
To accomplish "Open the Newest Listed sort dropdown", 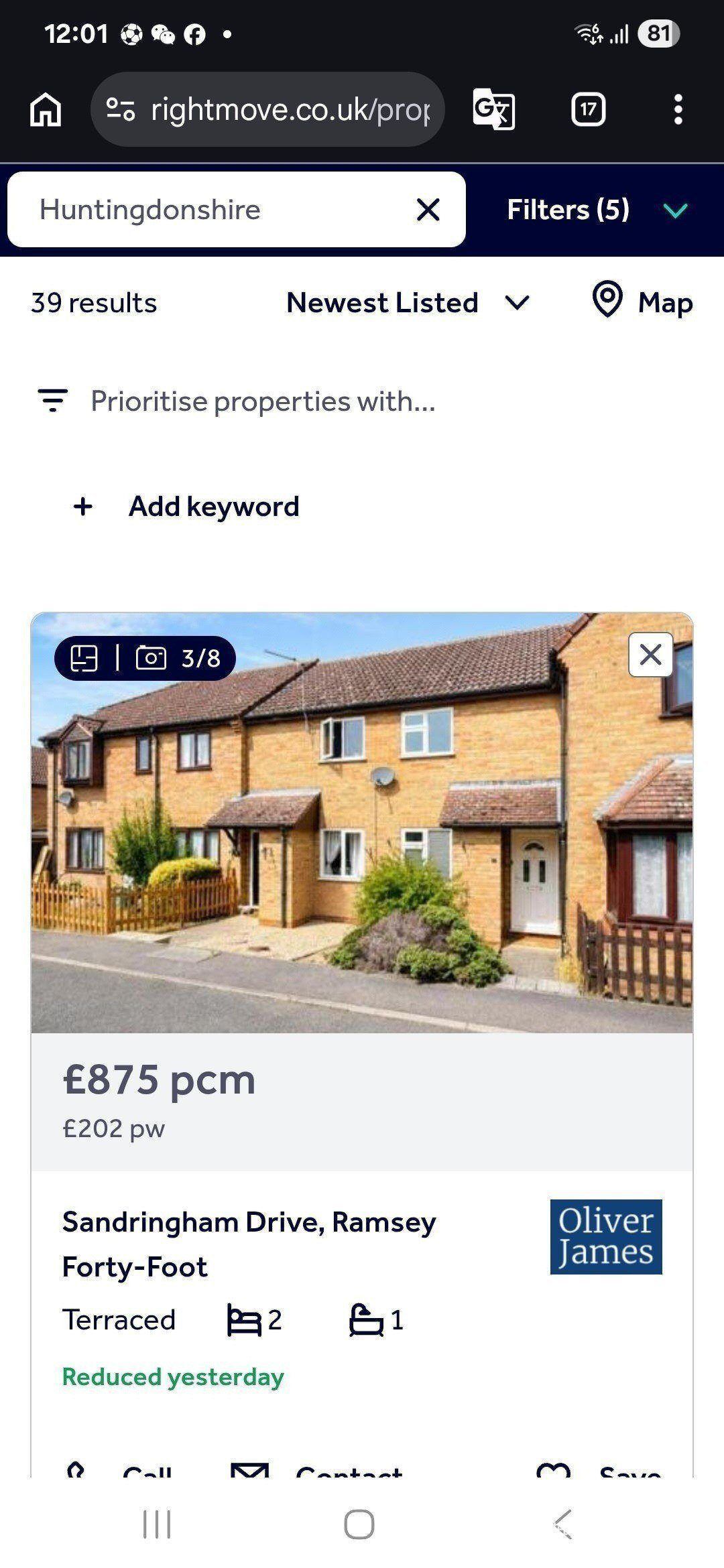I will click(408, 303).
